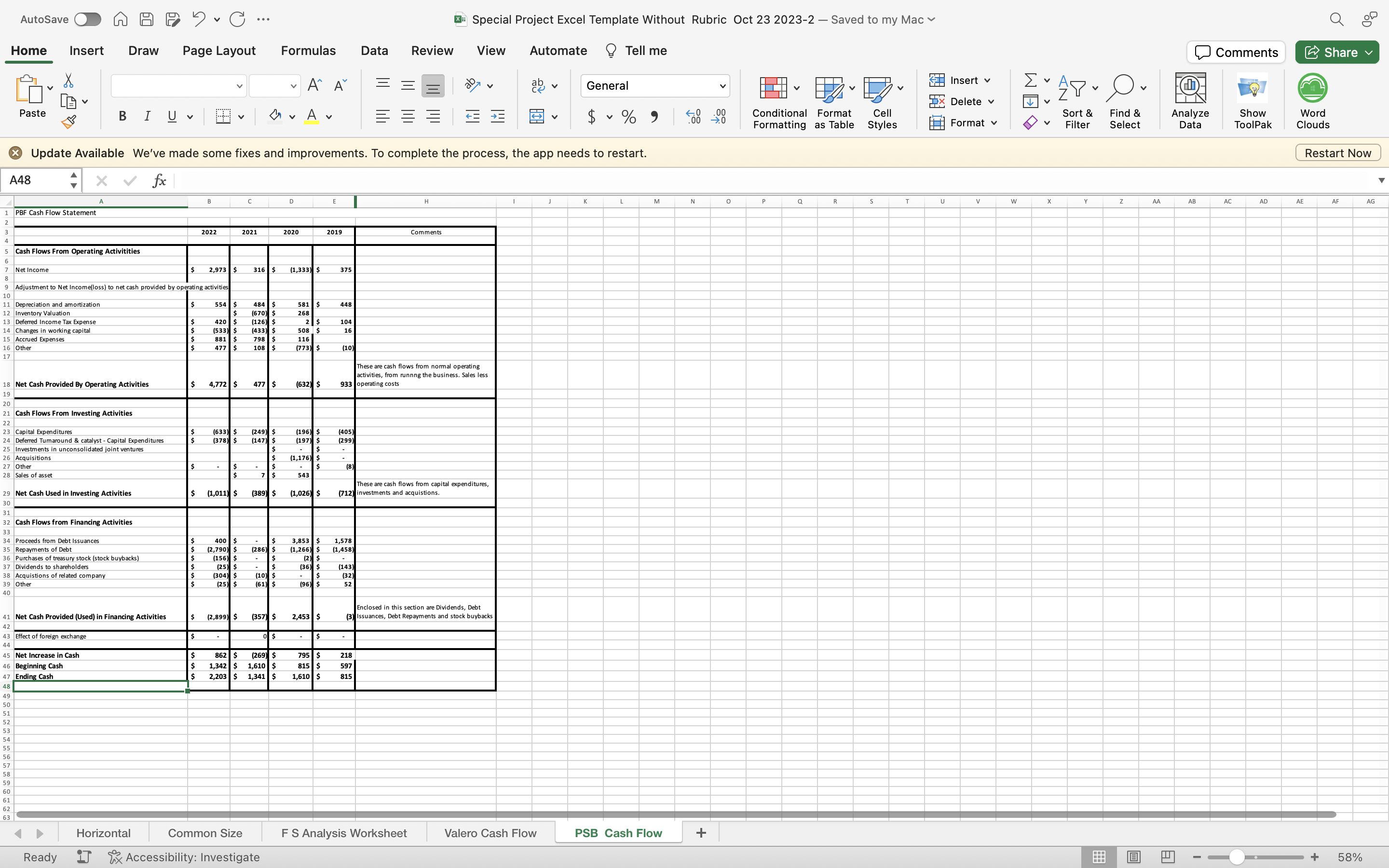1389x868 pixels.
Task: Switch to Page Break Preview
Action: (x=1168, y=857)
